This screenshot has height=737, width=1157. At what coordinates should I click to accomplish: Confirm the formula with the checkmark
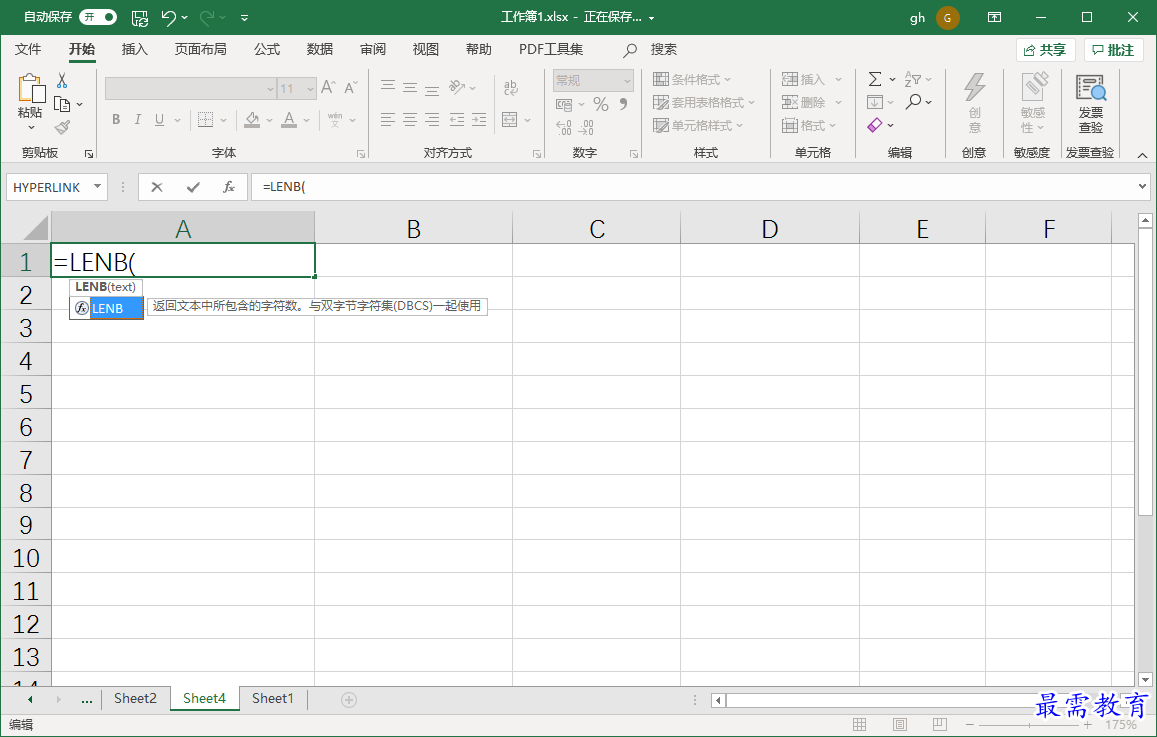pyautogui.click(x=193, y=187)
